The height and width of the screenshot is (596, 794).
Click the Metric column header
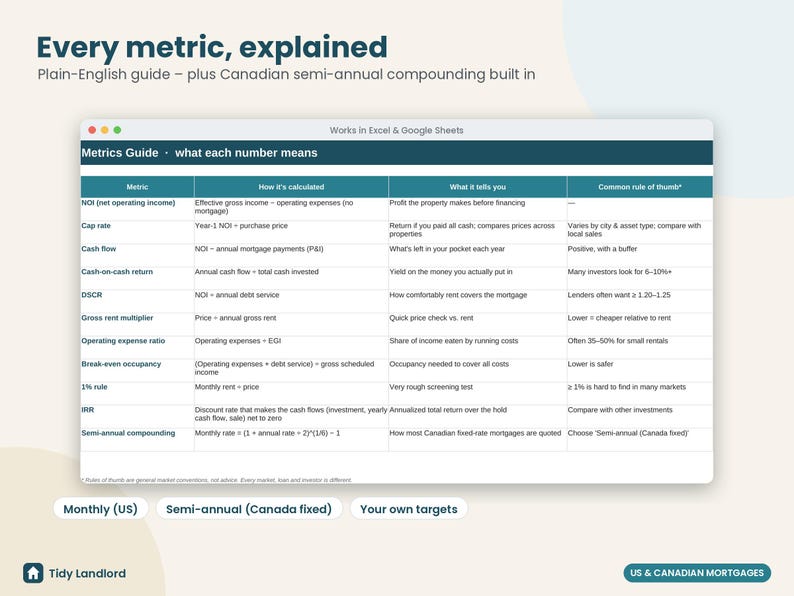tap(137, 187)
